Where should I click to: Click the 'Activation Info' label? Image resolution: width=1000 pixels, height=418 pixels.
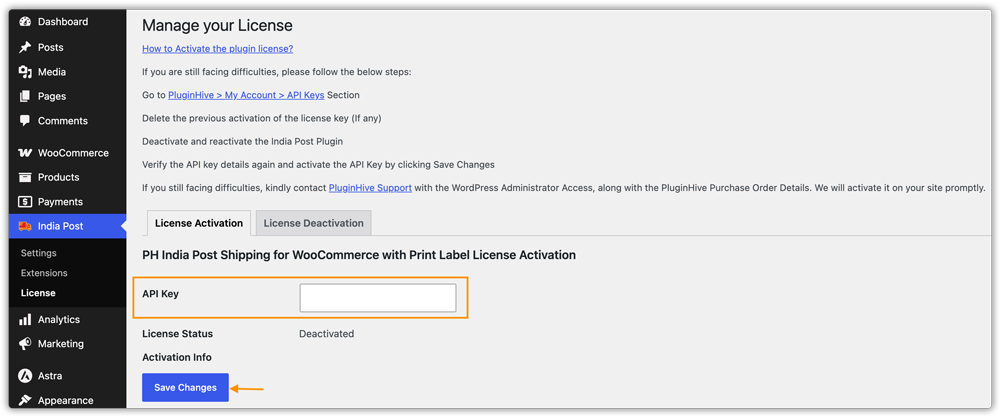tap(177, 357)
